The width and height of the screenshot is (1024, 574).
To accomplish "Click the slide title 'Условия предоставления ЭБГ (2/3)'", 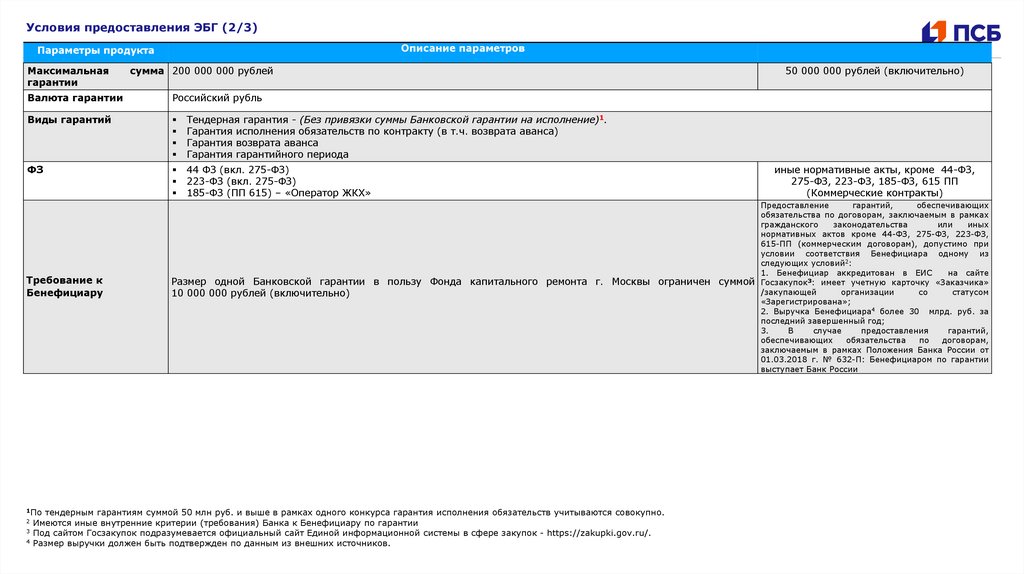I will coord(142,27).
